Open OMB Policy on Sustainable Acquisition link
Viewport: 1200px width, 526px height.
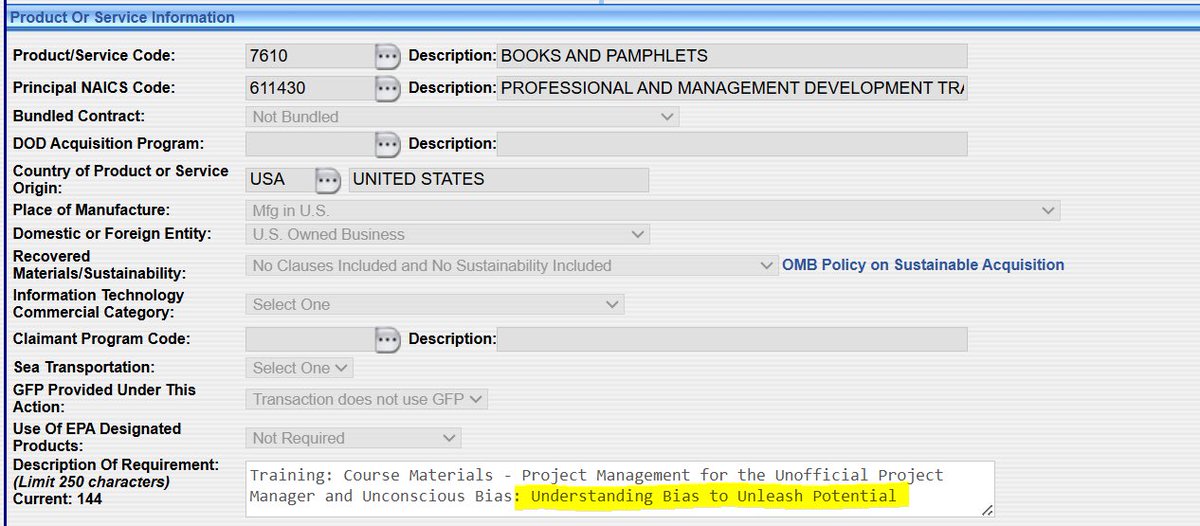[923, 265]
